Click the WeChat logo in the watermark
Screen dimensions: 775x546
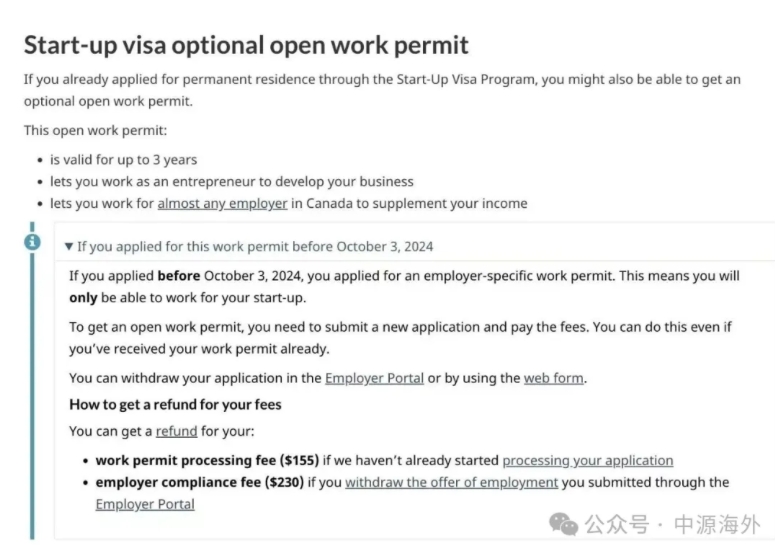click(564, 524)
